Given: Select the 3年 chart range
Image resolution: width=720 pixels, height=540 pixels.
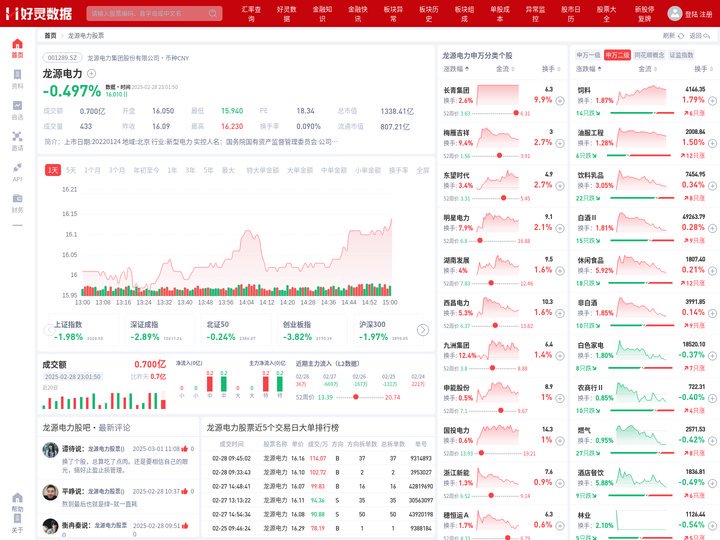Looking at the screenshot, I should click(x=190, y=170).
